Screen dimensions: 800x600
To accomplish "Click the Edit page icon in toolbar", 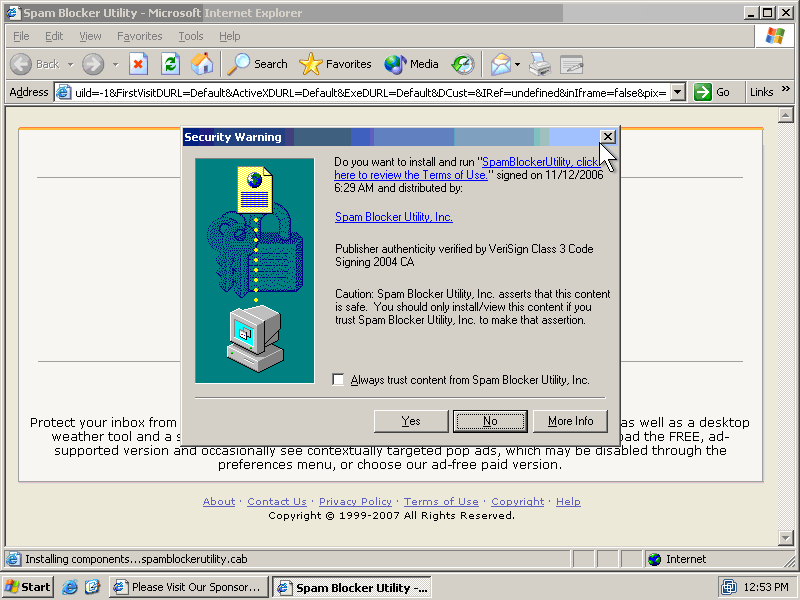I will coord(571,64).
